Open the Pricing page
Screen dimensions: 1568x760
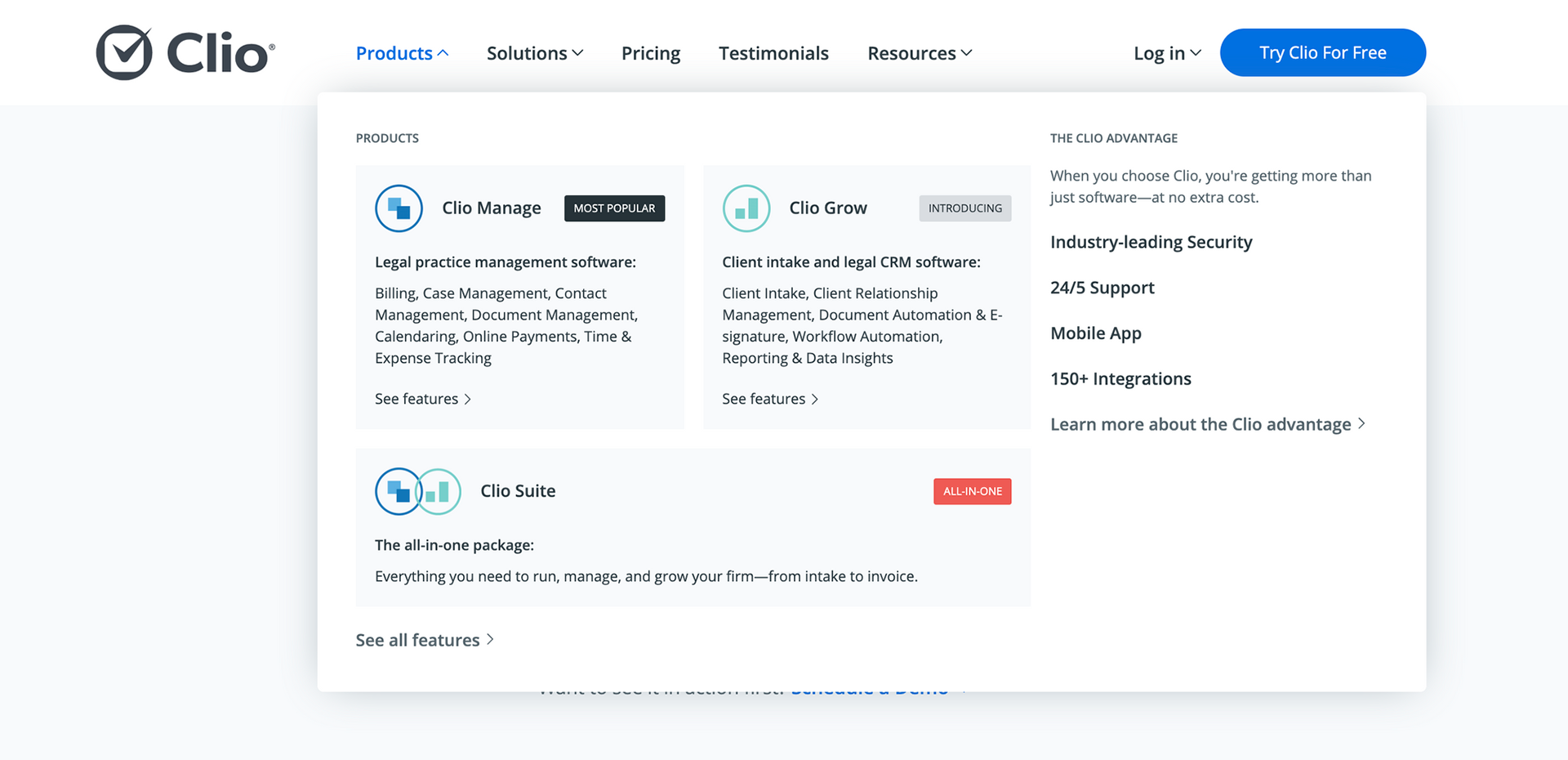tap(651, 53)
